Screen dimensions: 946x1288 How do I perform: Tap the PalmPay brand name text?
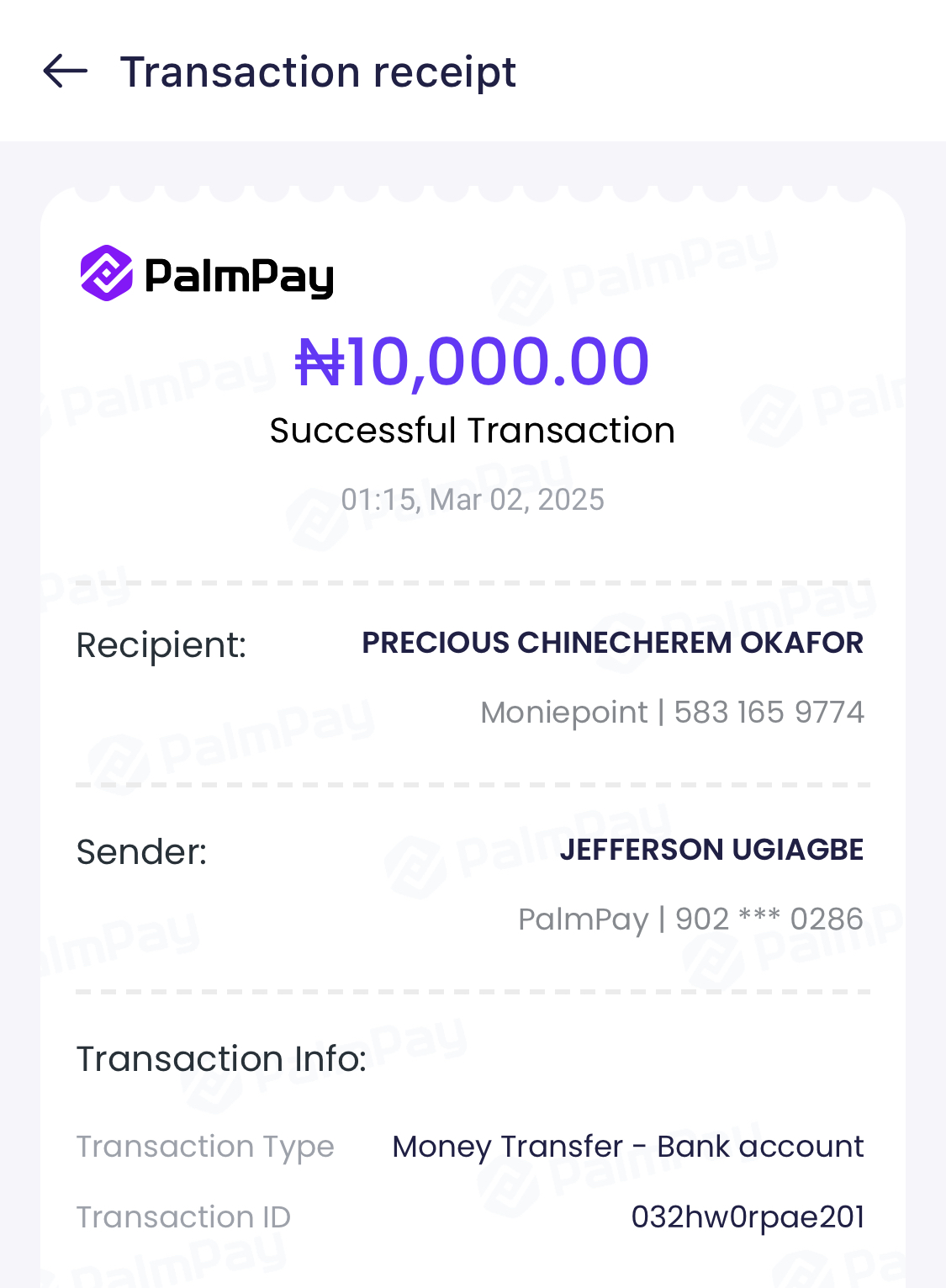tap(240, 276)
